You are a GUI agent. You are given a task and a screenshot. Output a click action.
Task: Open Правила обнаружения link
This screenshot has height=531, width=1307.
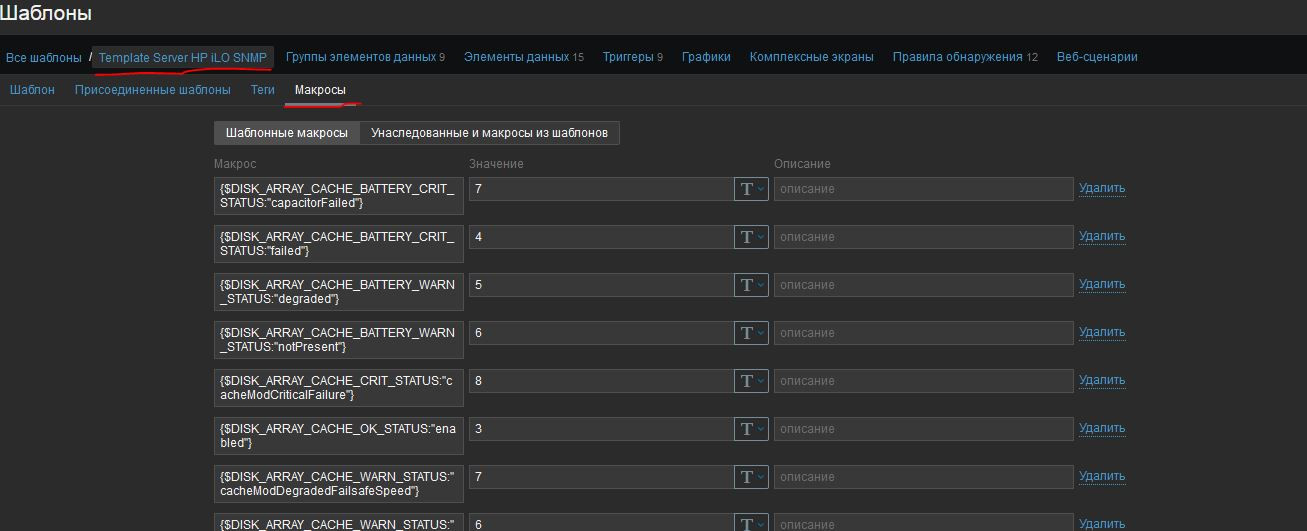957,57
